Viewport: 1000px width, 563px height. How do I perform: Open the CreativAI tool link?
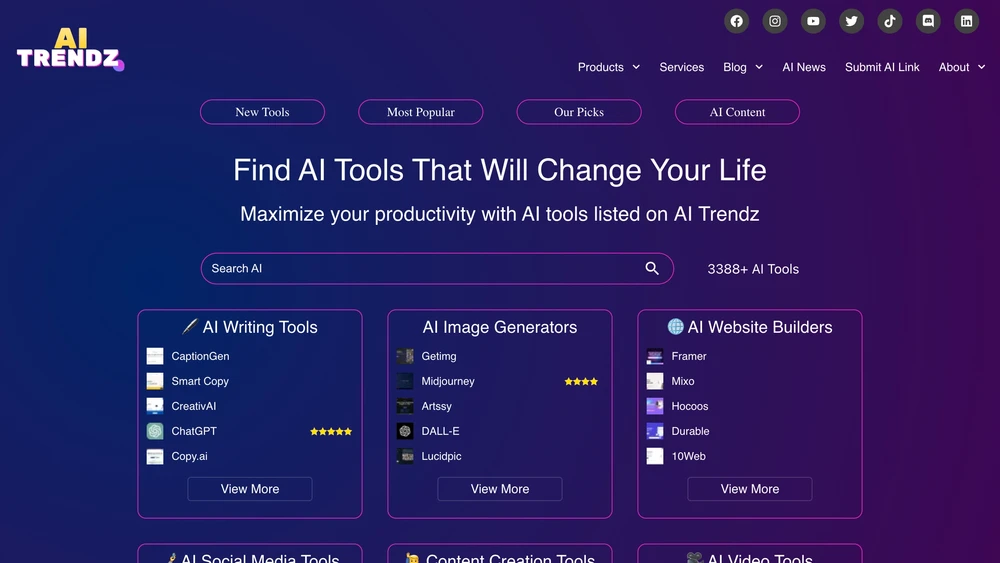[x=193, y=406]
